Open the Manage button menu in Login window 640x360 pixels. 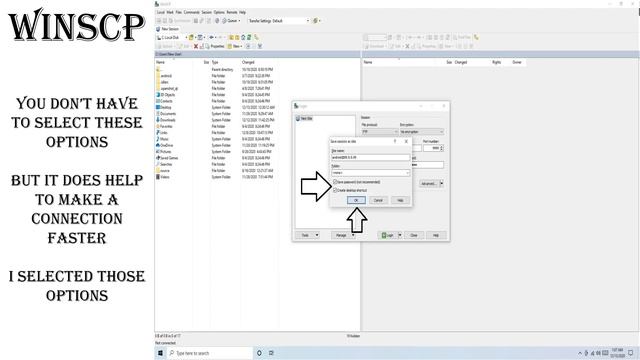point(344,235)
